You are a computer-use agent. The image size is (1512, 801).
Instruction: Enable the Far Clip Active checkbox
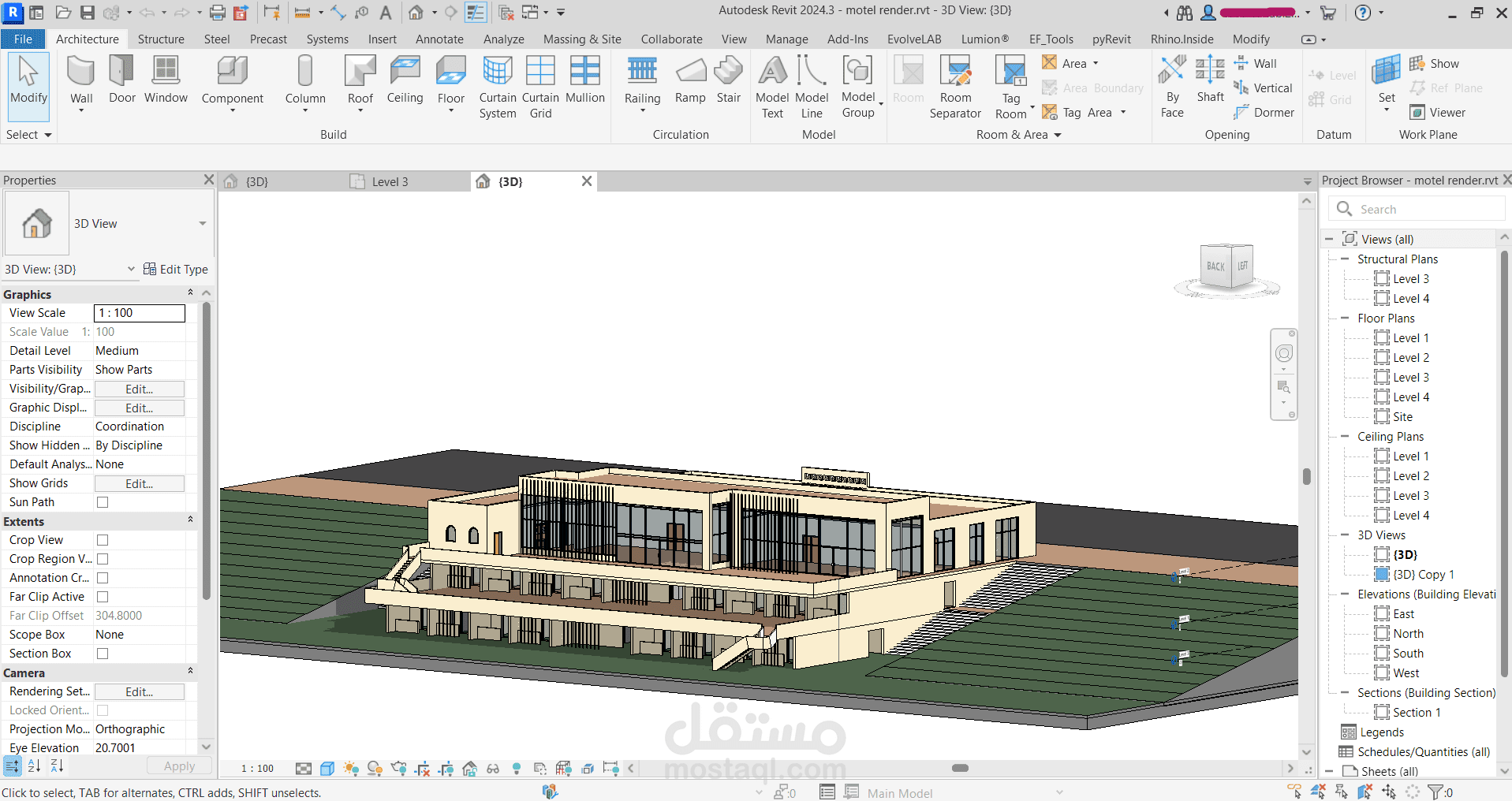(103, 597)
